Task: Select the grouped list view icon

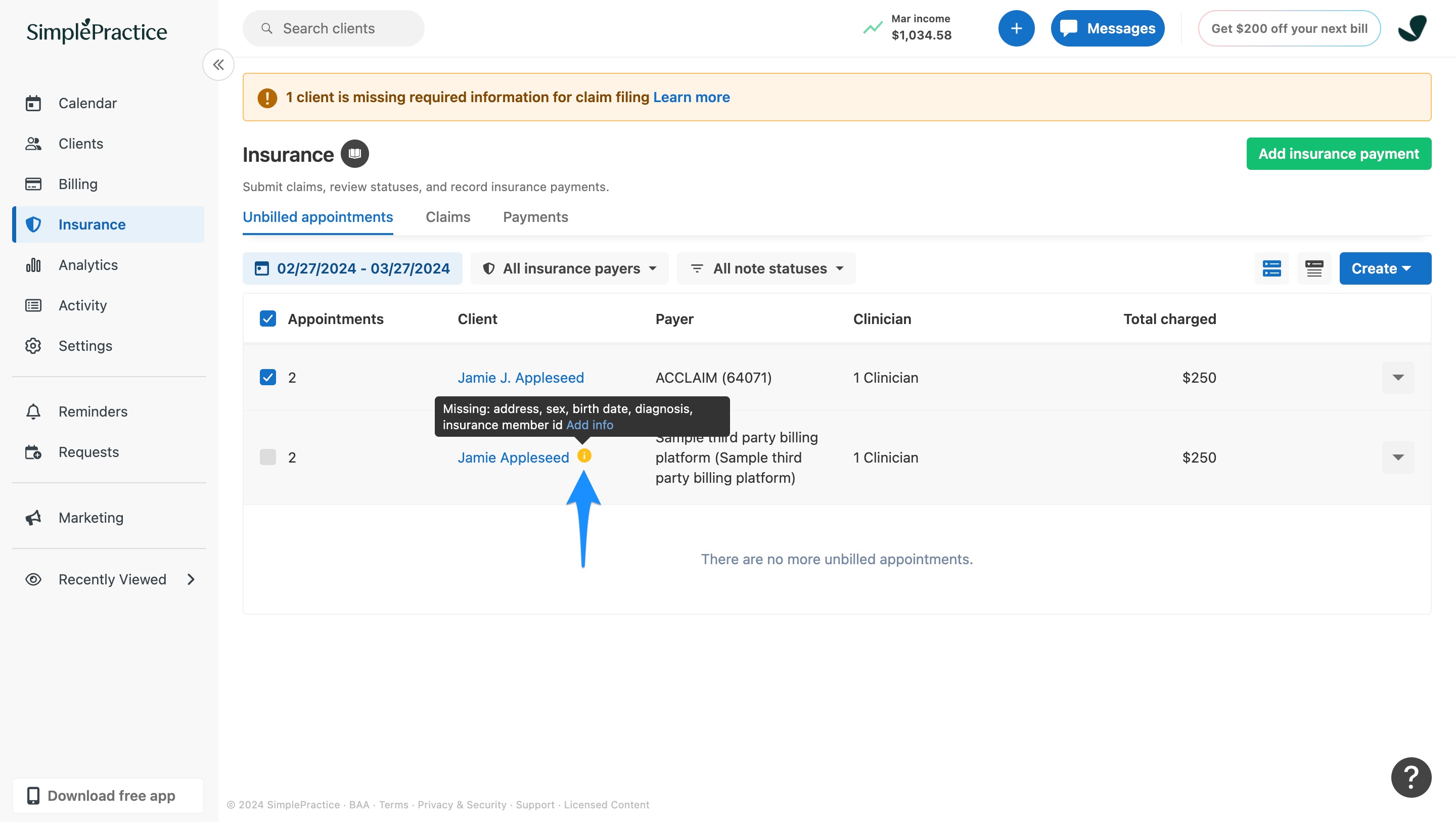Action: pyautogui.click(x=1272, y=268)
